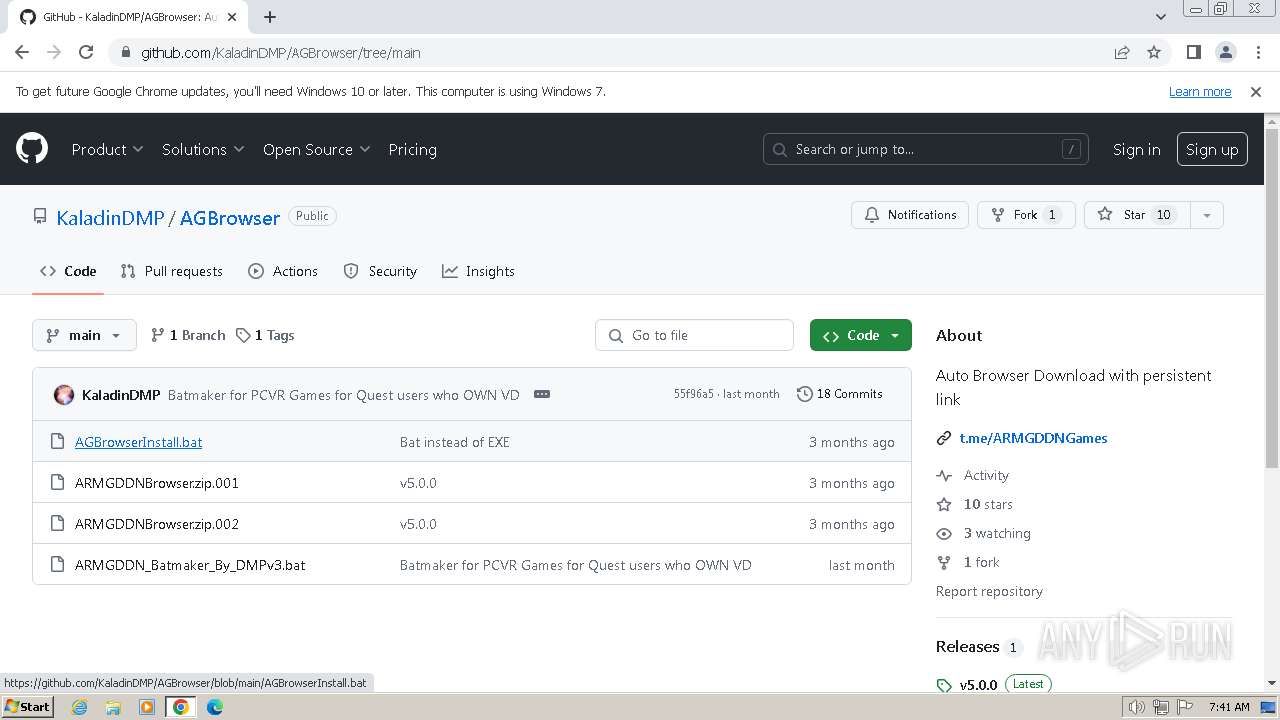Click the KaladinDMP author name in the commit row
The width and height of the screenshot is (1280, 720).
(x=121, y=395)
